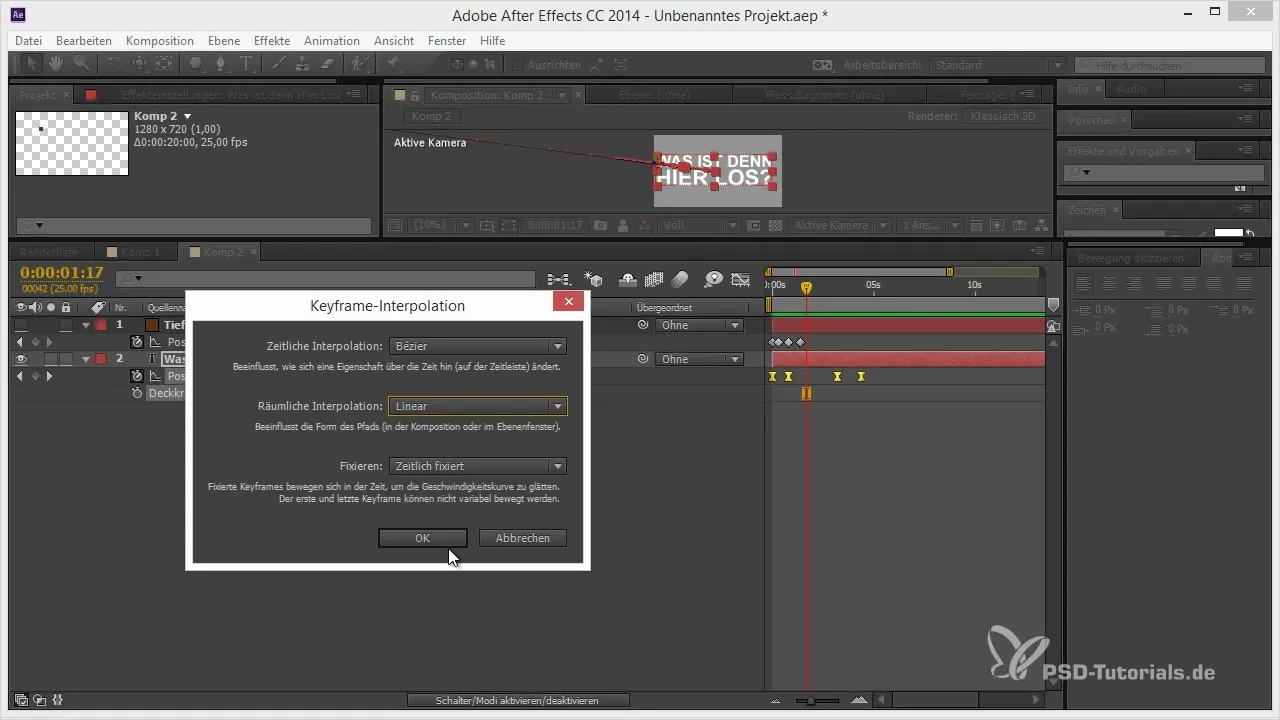Open Ebene menu
The width and height of the screenshot is (1280, 720).
pos(225,41)
